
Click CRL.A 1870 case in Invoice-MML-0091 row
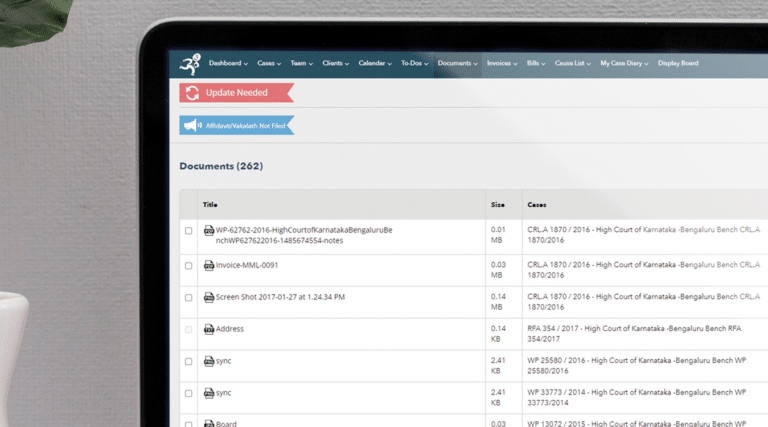(x=644, y=270)
